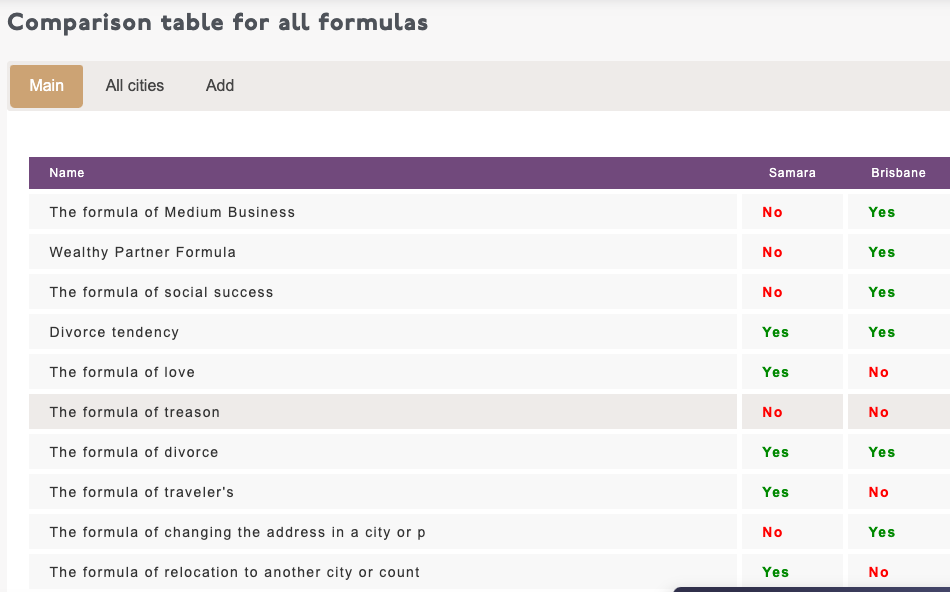Open Wealthy Partner Formula row
This screenshot has height=592, width=950.
tap(143, 252)
